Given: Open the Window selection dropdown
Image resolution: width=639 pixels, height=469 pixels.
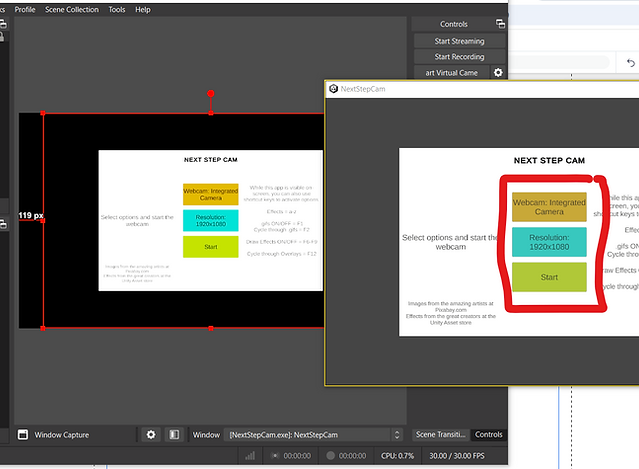Looking at the screenshot, I should coord(313,435).
